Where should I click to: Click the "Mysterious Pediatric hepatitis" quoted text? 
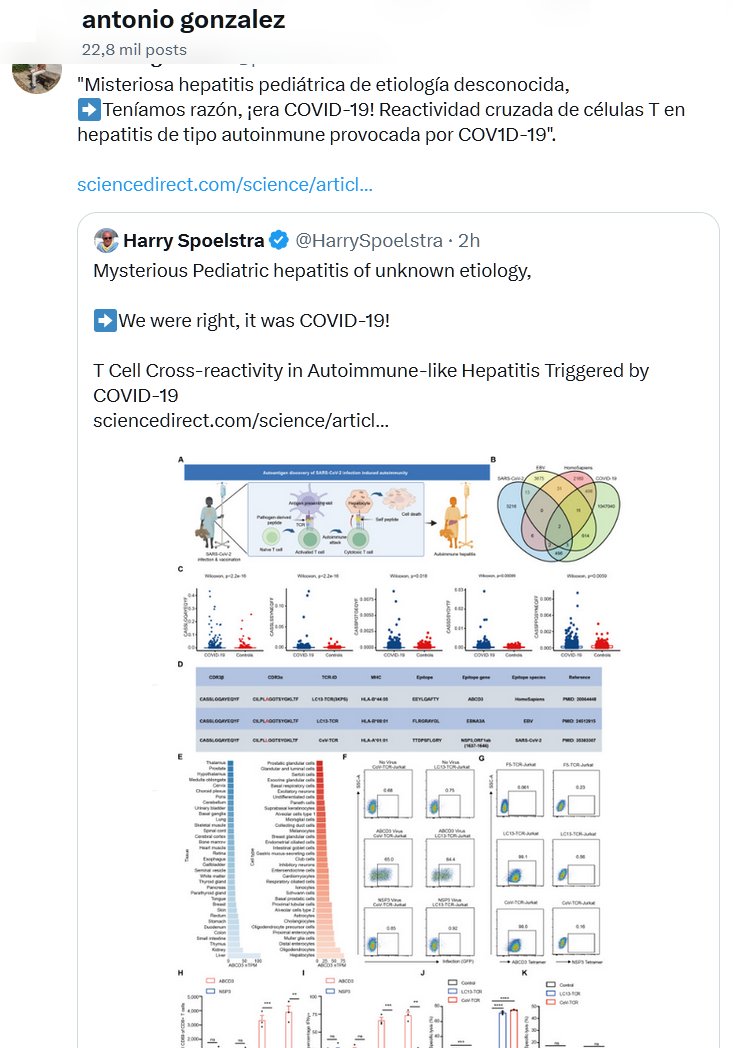[312, 270]
